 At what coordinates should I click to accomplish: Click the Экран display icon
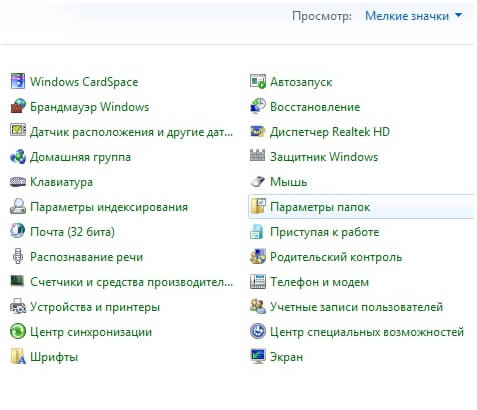[x=258, y=357]
